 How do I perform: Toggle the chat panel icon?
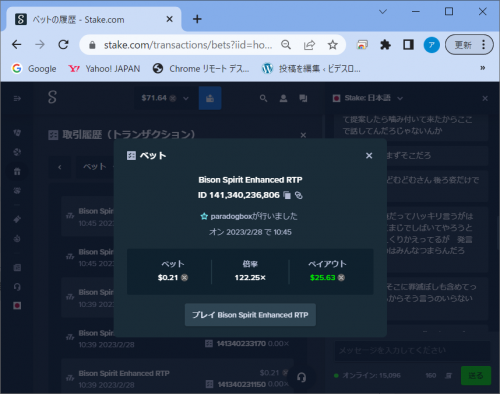[303, 98]
